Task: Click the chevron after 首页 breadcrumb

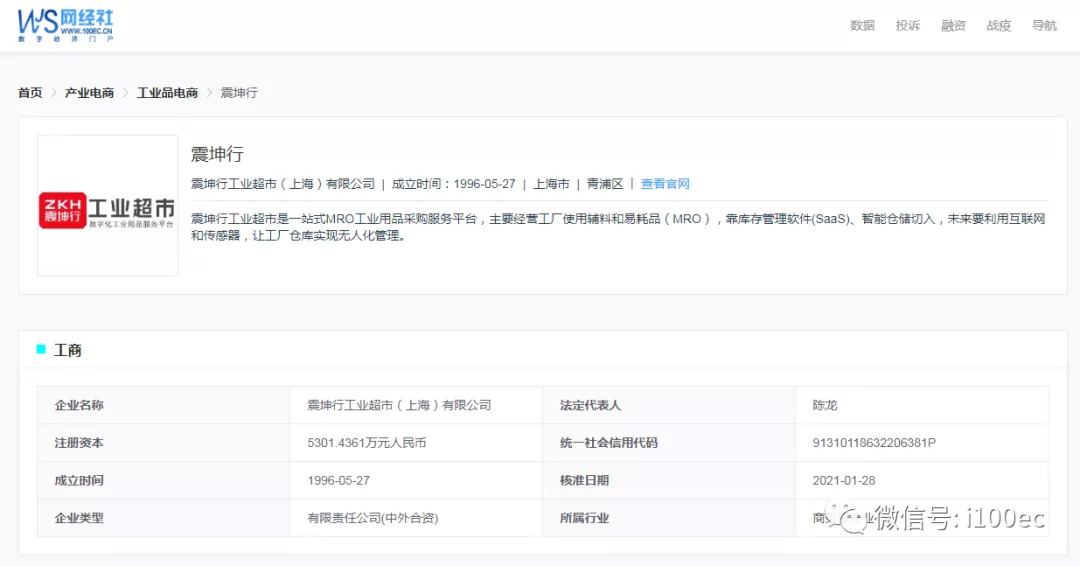Action: point(54,93)
